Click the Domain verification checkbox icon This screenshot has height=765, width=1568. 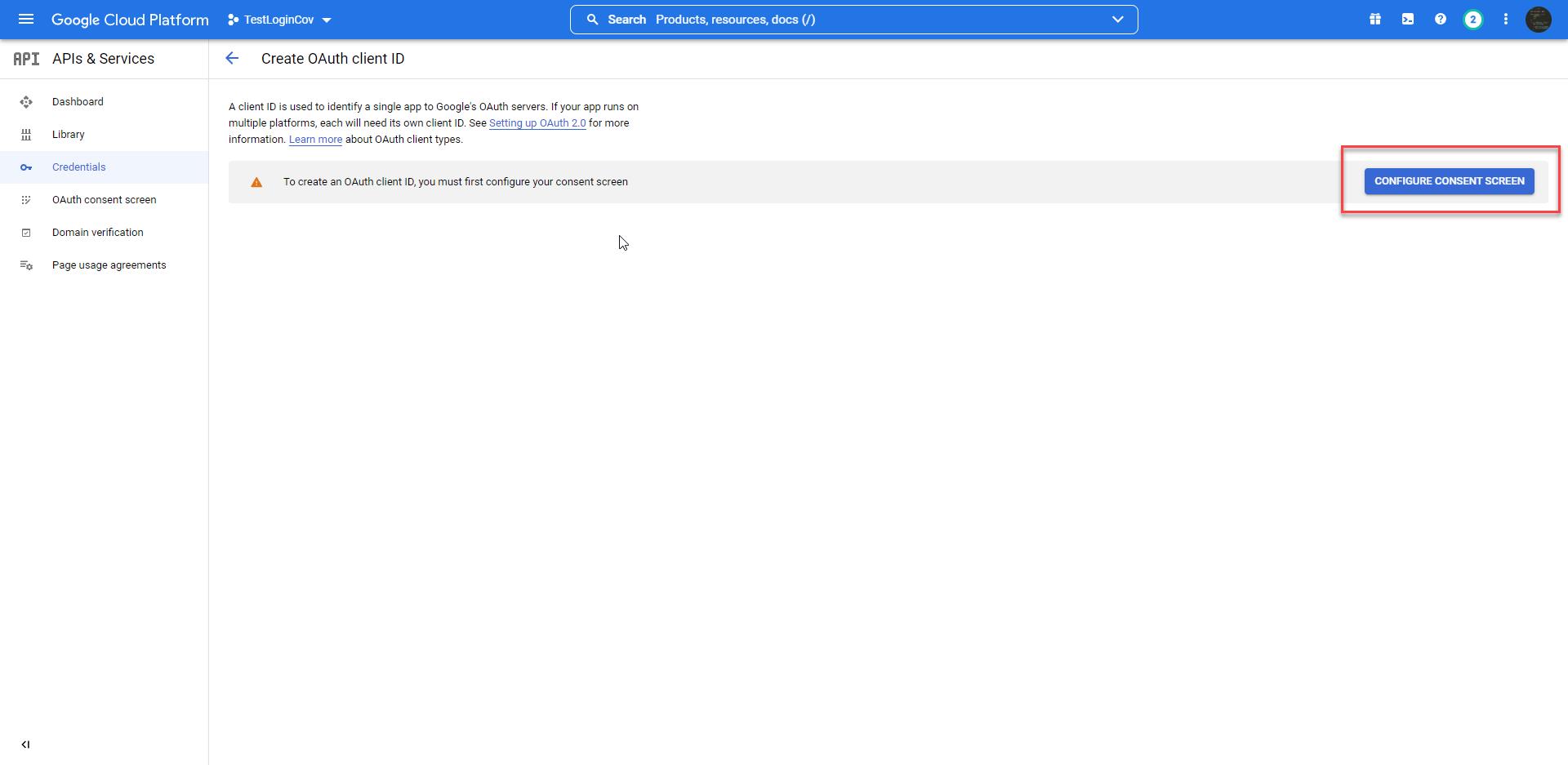click(26, 233)
